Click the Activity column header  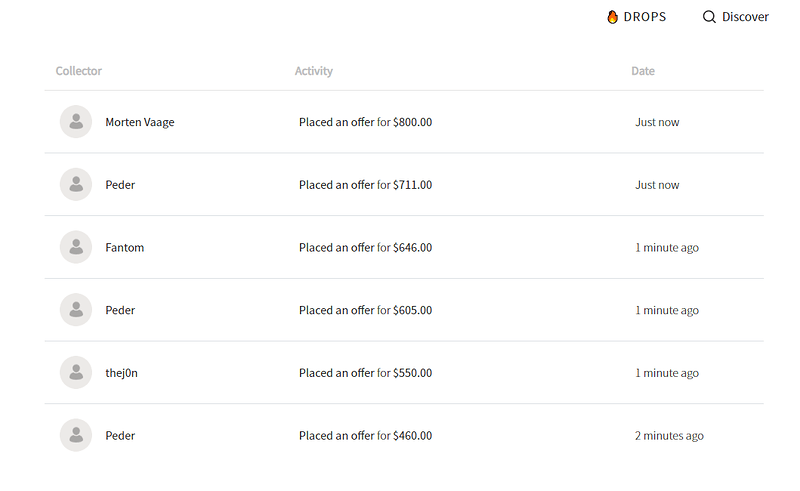tap(314, 71)
